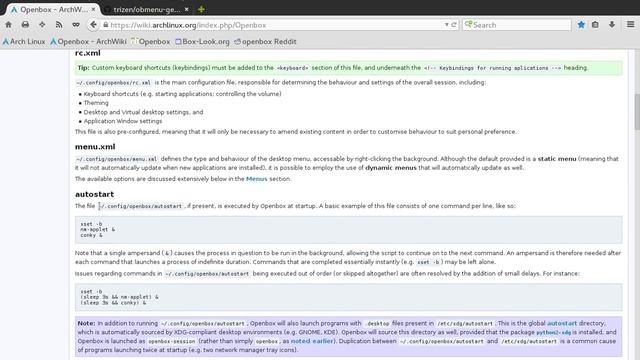
Task: Click the menu.xml heading
Action: click(95, 147)
